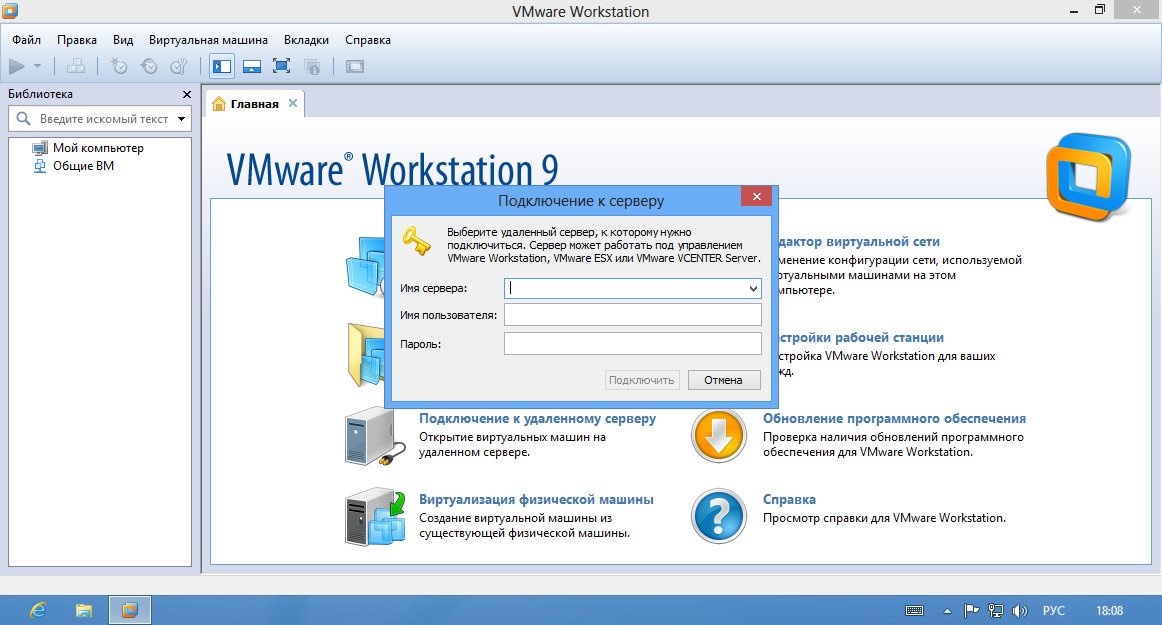Open Internet Explorer from the taskbar

[38, 610]
